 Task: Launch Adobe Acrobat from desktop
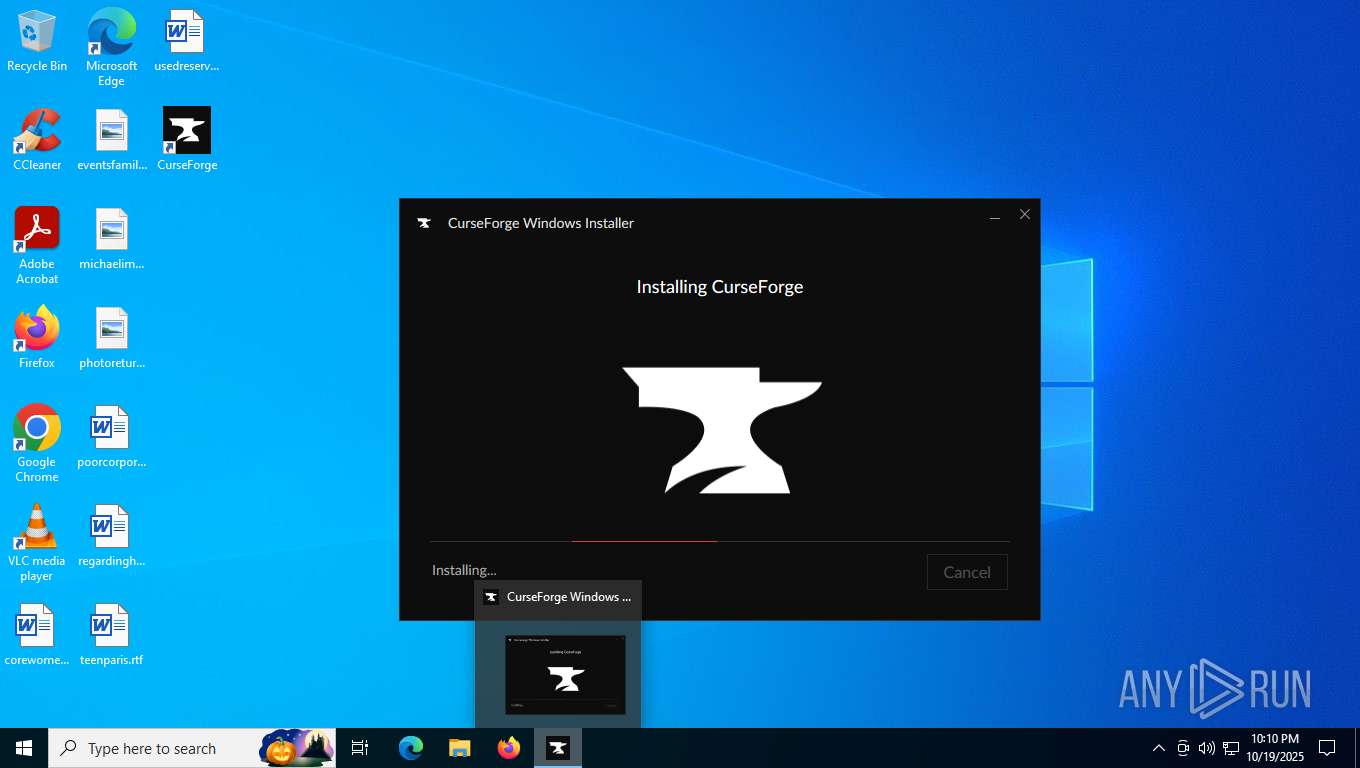coord(37,246)
